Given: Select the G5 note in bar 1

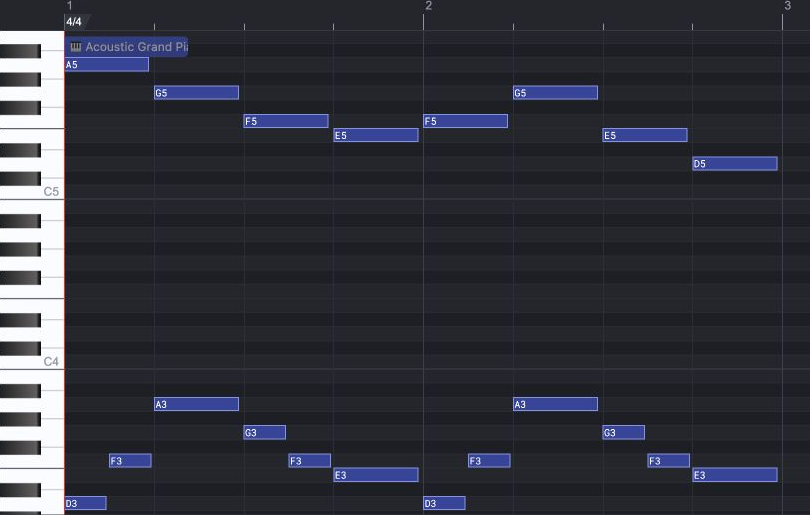Looking at the screenshot, I should click(x=196, y=93).
